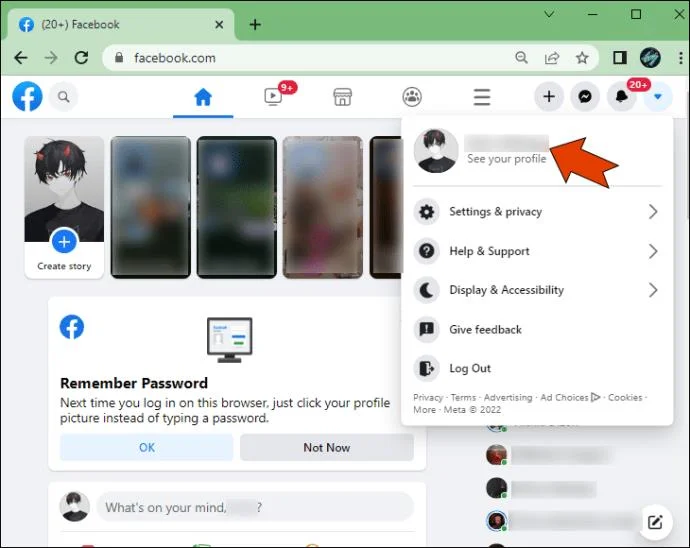Expand the Display & Accessibility chevron
Image resolution: width=690 pixels, height=548 pixels.
(x=653, y=290)
